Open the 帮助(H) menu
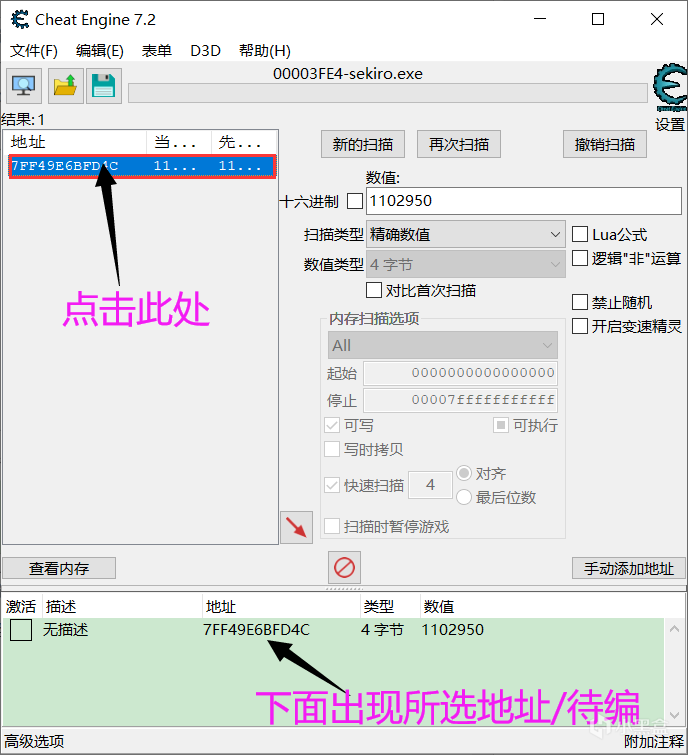Screen dimensions: 688x755 pyautogui.click(x=265, y=50)
